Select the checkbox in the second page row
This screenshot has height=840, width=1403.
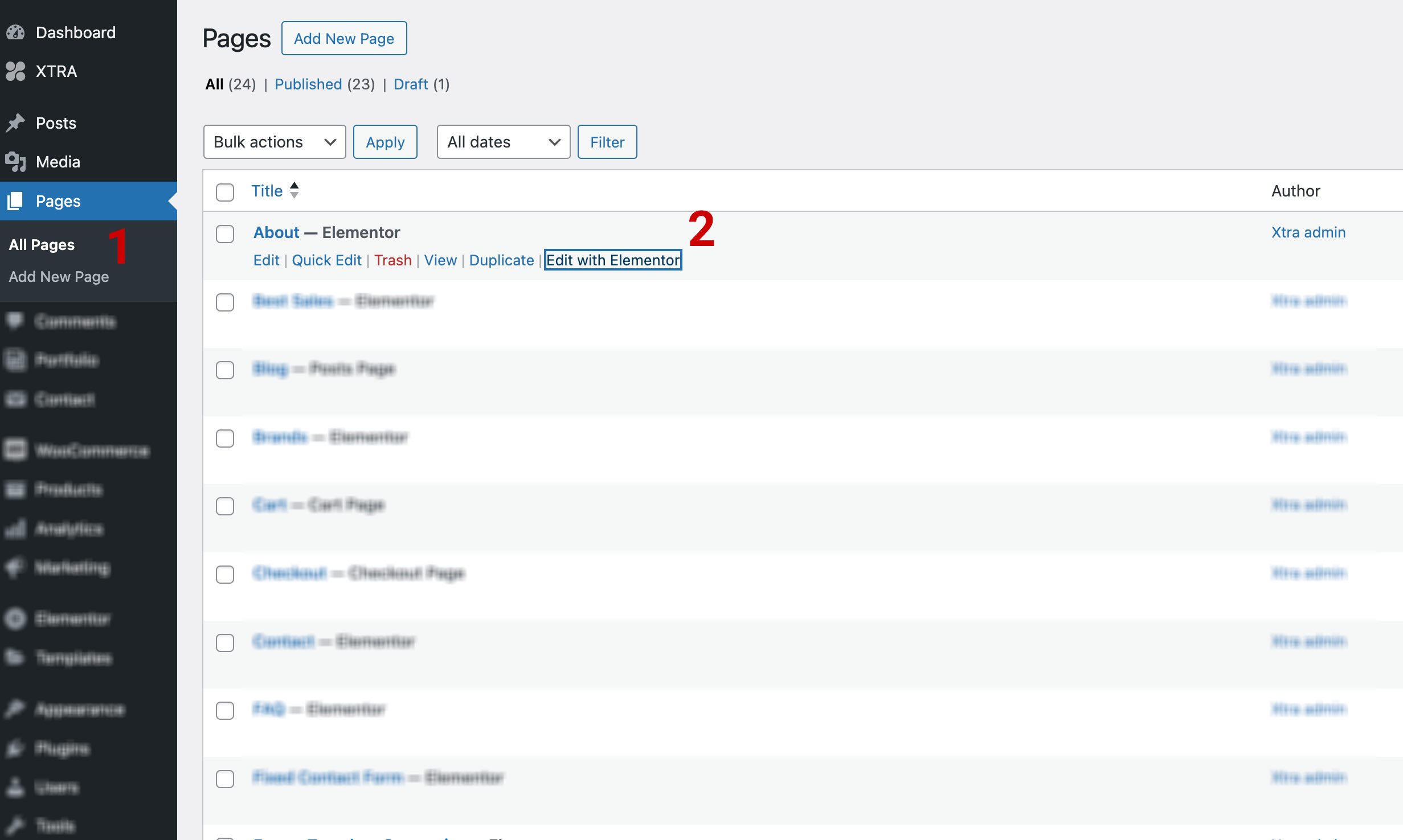coord(225,302)
